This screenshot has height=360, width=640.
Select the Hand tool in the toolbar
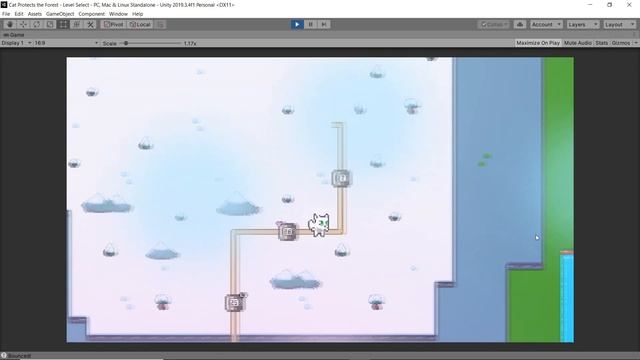pos(10,24)
